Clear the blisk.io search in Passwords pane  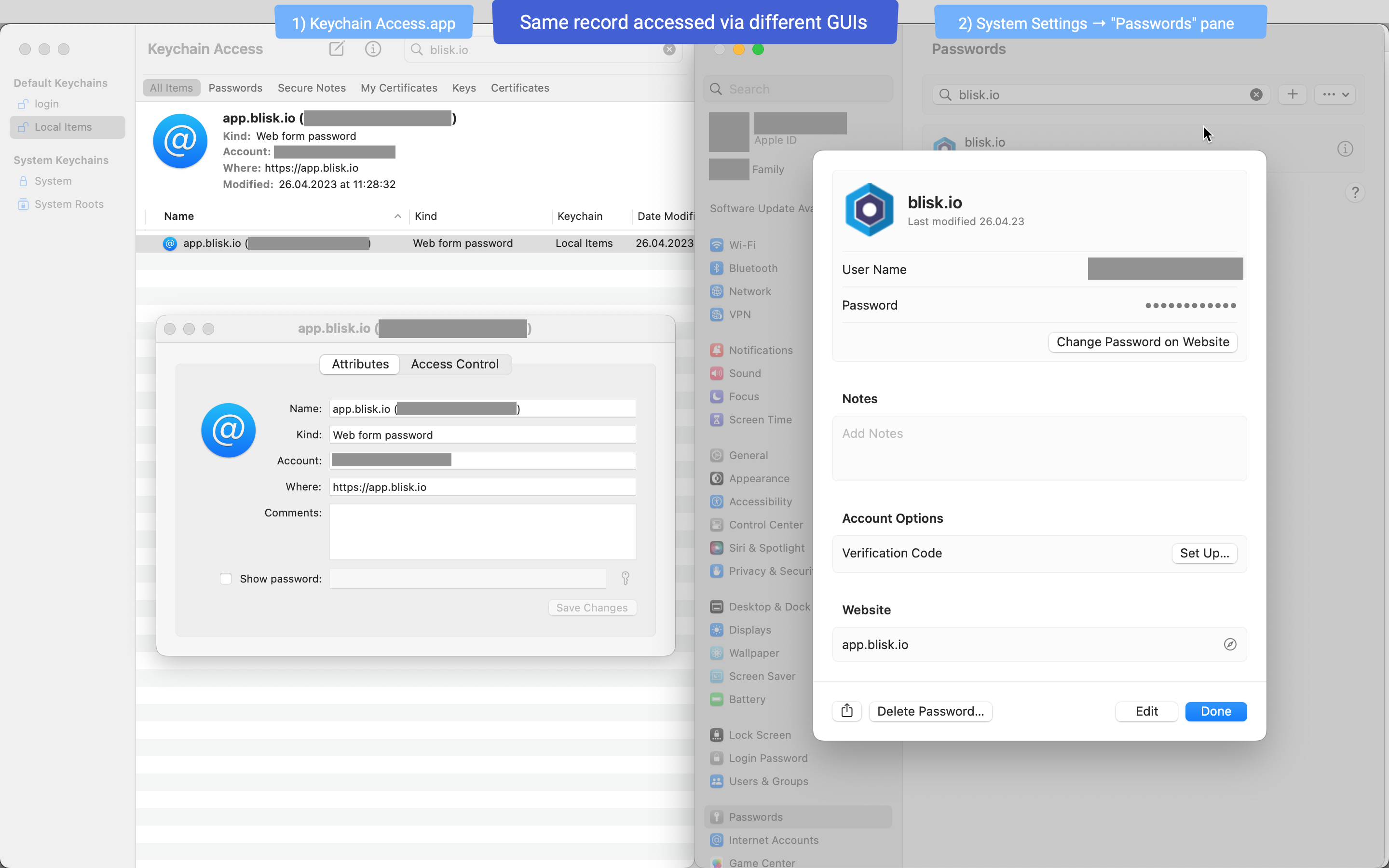coord(1256,95)
